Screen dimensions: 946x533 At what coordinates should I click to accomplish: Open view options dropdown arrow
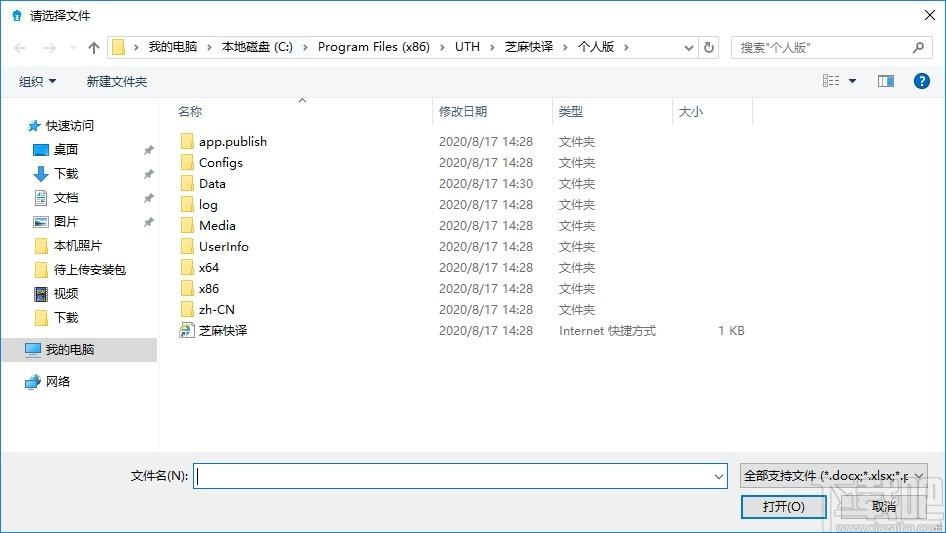point(852,80)
